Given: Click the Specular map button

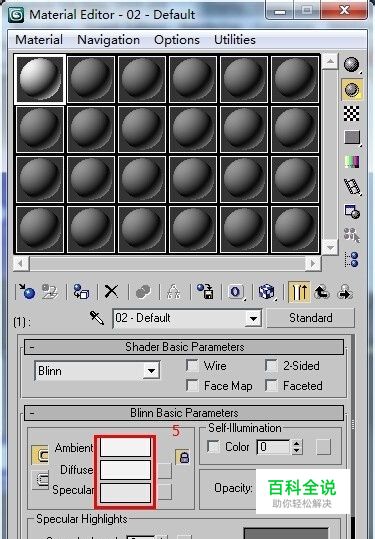Looking at the screenshot, I should pos(165,492).
